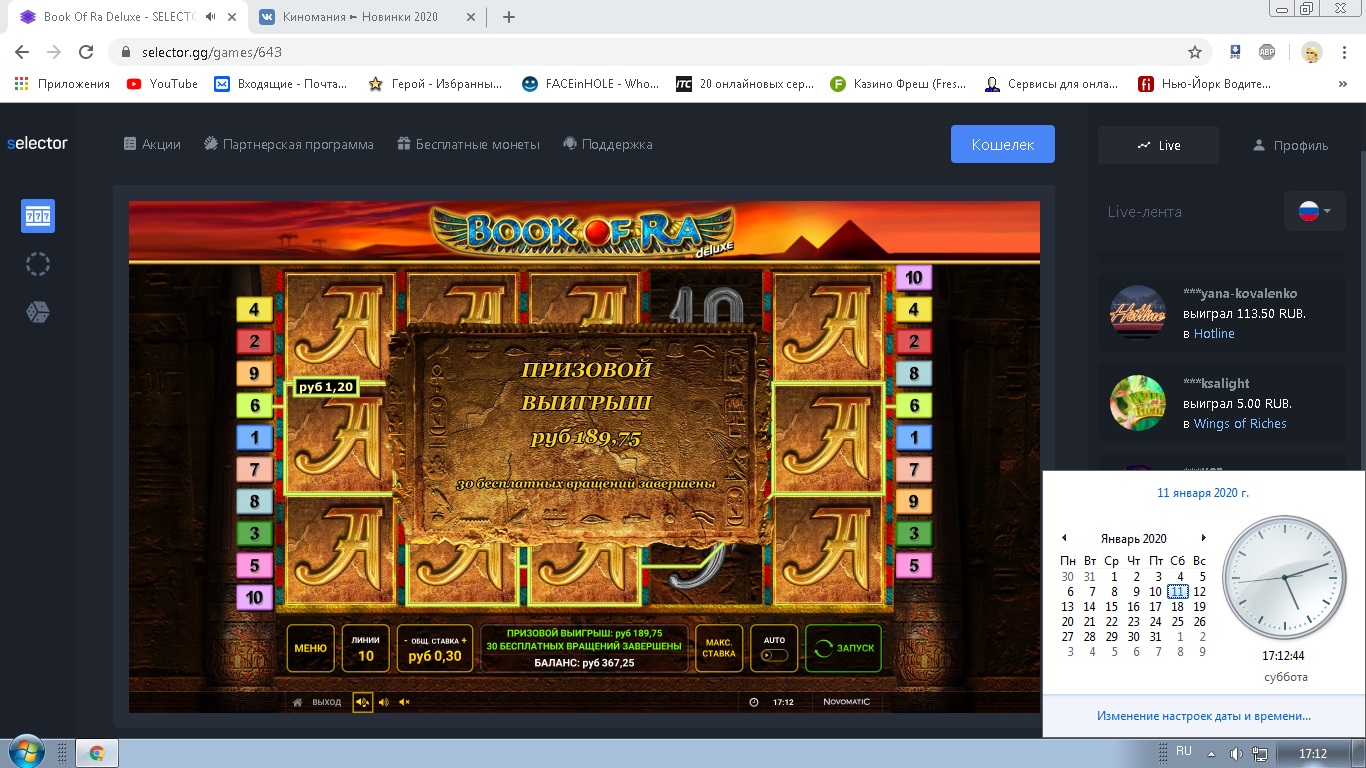Click the Selector logo
The image size is (1366, 768).
(37, 143)
